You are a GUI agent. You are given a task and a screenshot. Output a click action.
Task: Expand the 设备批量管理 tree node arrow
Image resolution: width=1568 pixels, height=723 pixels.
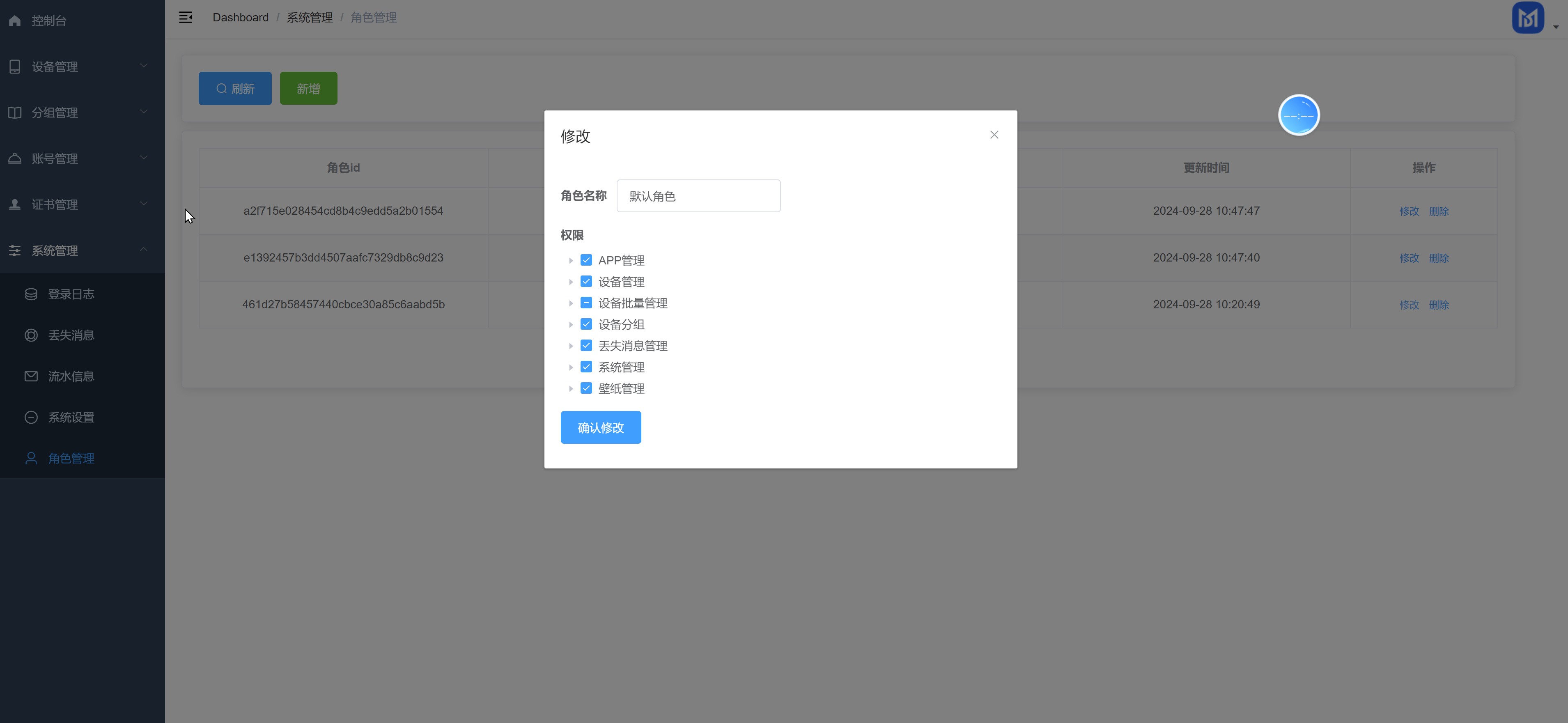(x=571, y=303)
